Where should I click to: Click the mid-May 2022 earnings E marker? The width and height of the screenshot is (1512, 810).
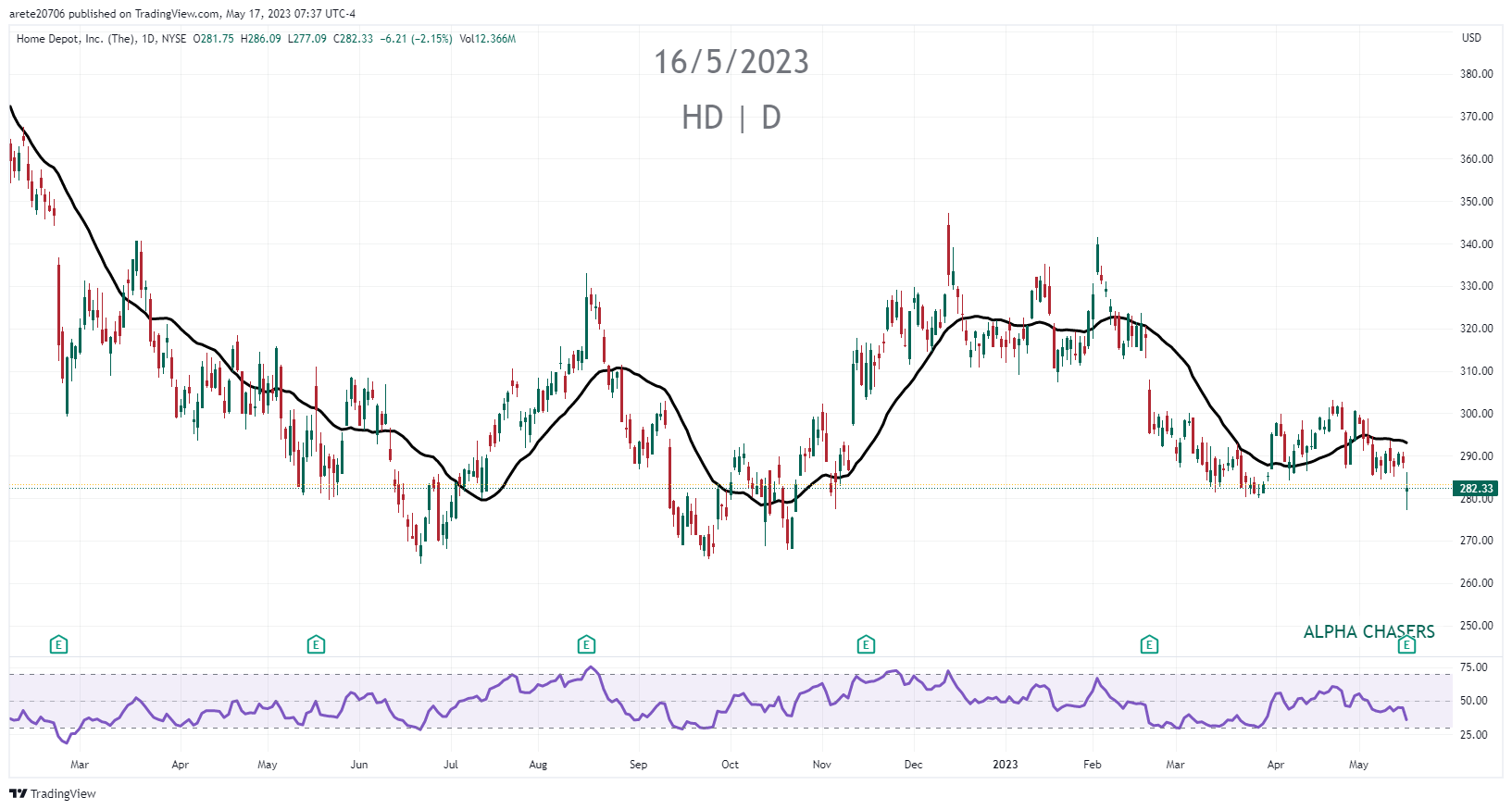(x=316, y=644)
